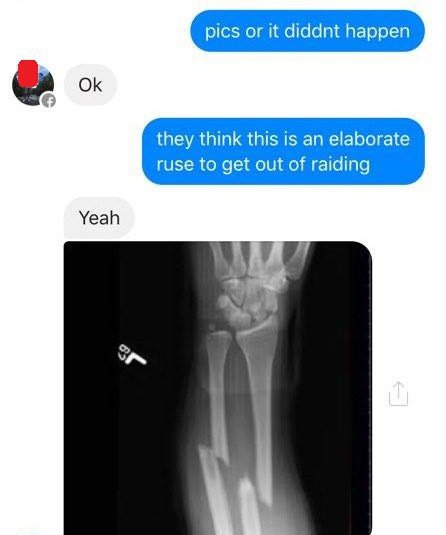Click the red mark covering the avatar
The width and height of the screenshot is (446, 535).
[x=28, y=73]
